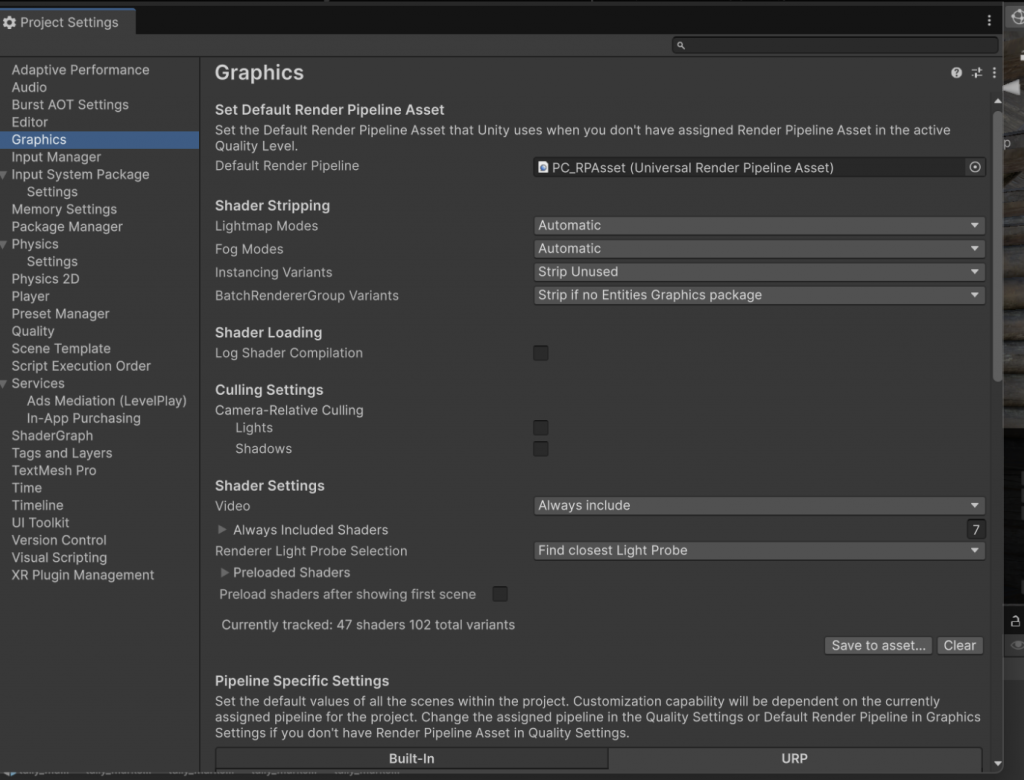Viewport: 1024px width, 780px height.
Task: Click the Graphics presets slider icon
Action: pyautogui.click(x=977, y=73)
